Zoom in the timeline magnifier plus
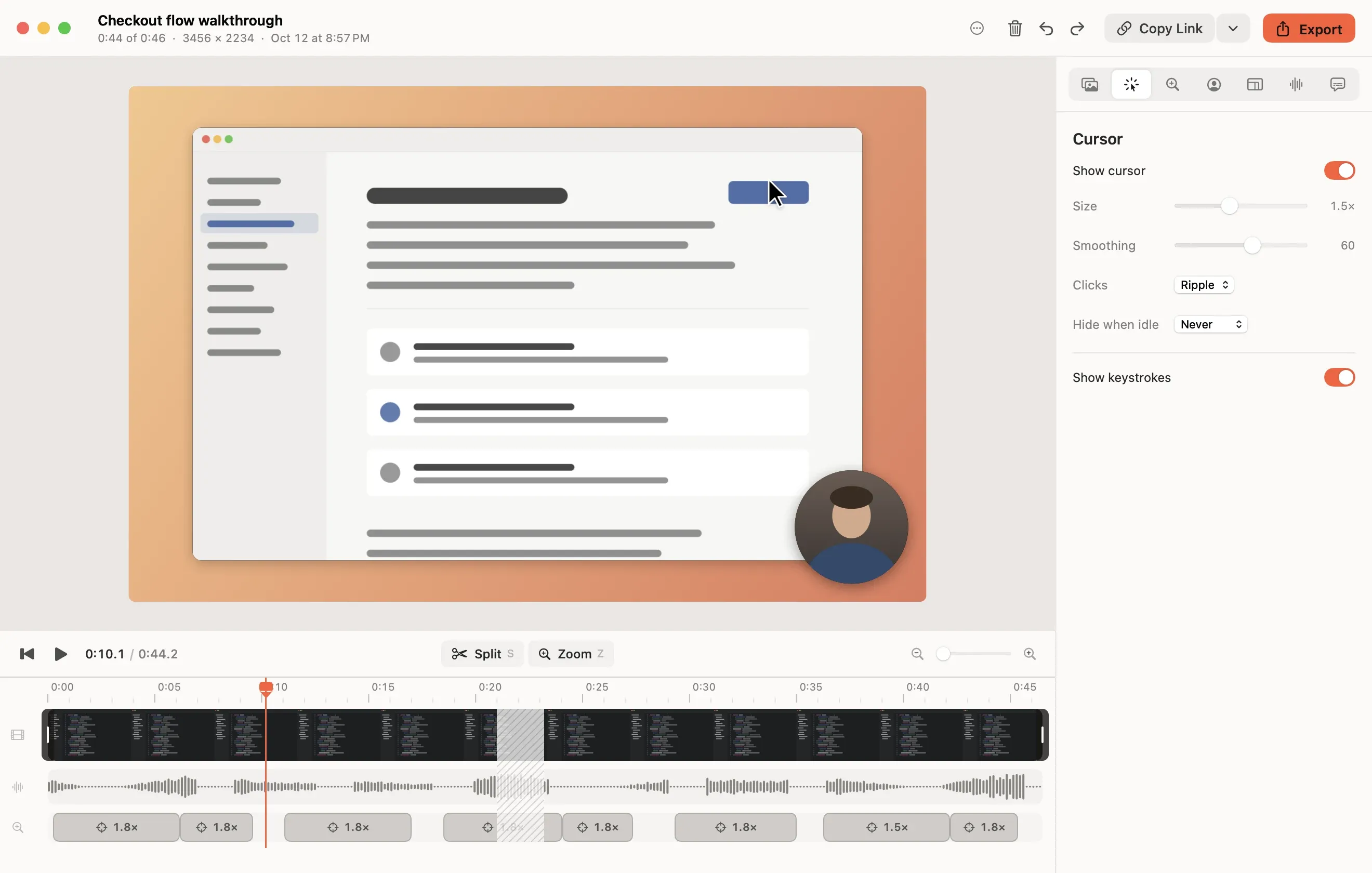 [x=1030, y=654]
